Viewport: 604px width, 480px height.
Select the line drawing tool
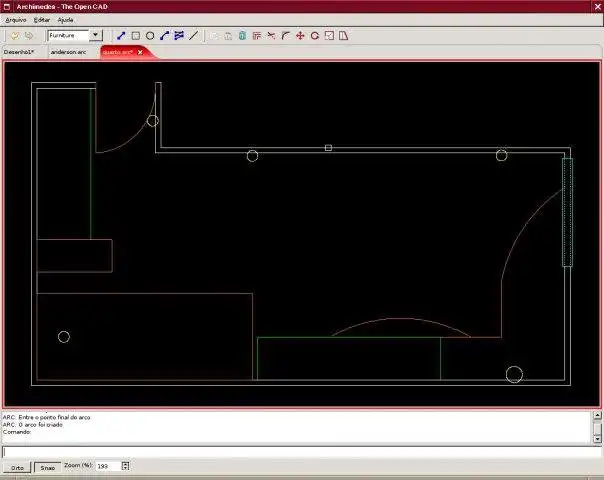pyautogui.click(x=121, y=36)
